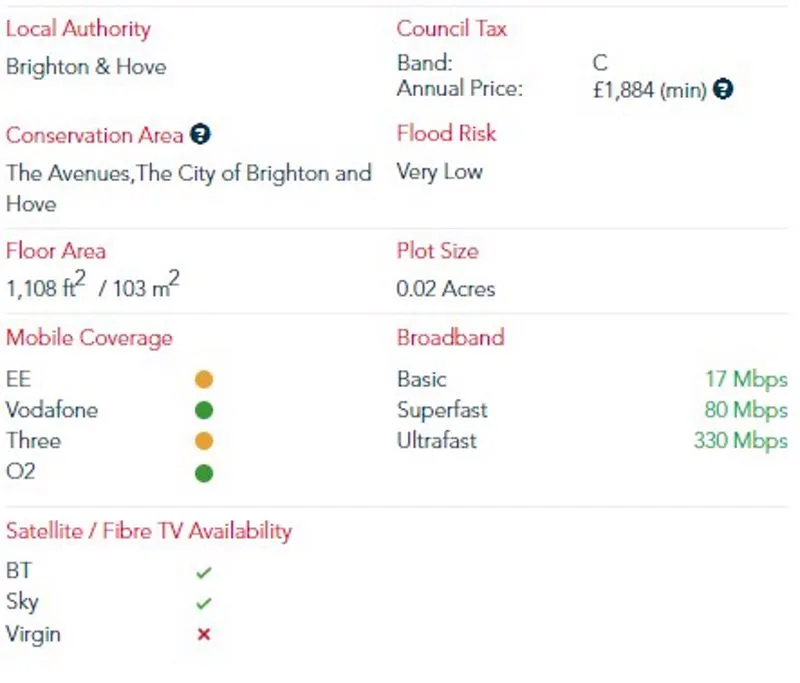The image size is (800, 683).
Task: Select the Broadband section heading
Action: pyautogui.click(x=451, y=337)
